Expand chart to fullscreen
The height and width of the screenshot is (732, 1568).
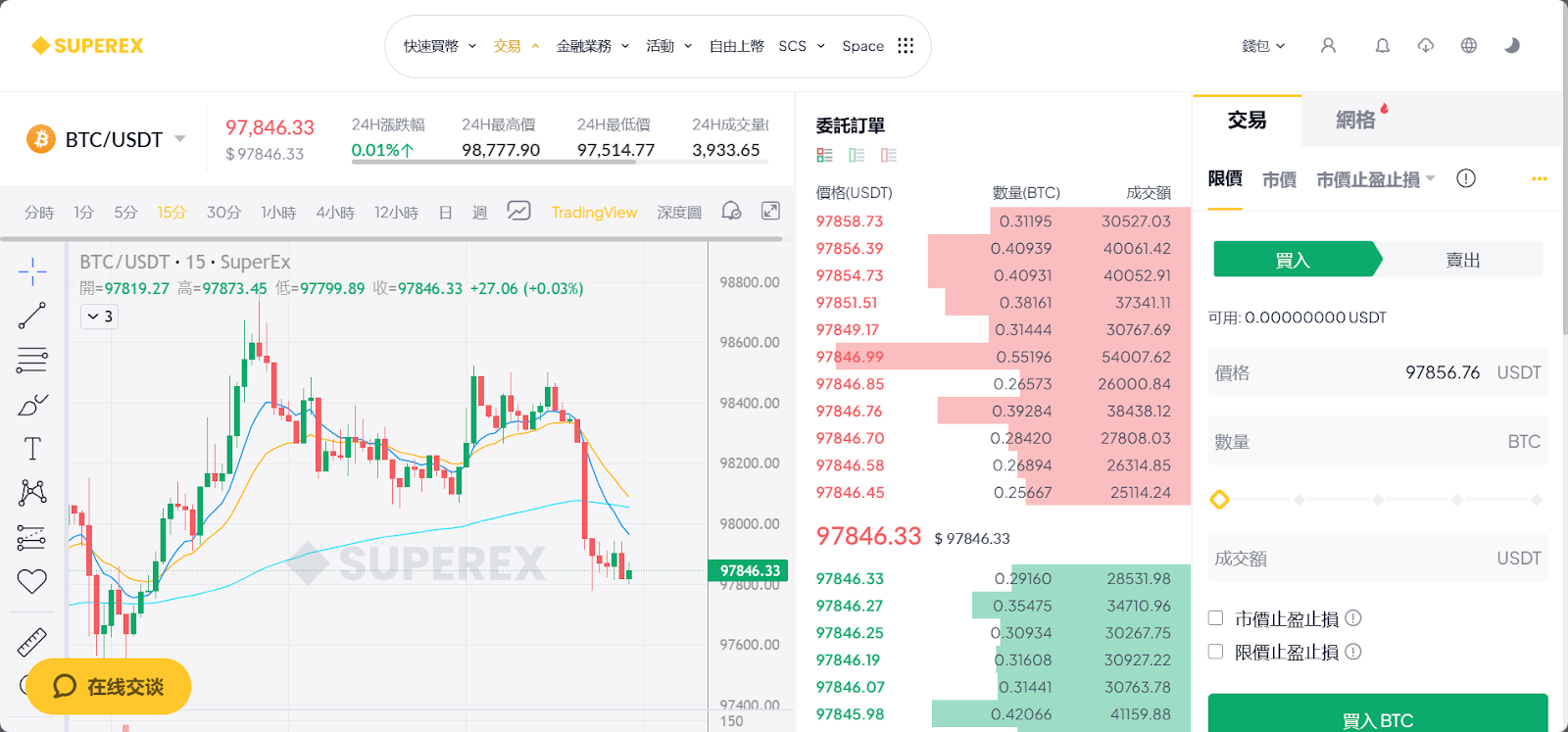click(x=771, y=212)
